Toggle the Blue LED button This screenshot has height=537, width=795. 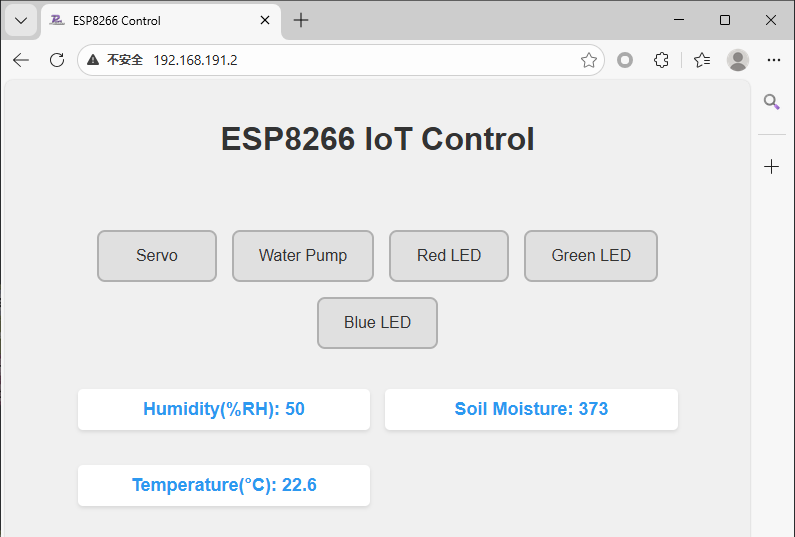(377, 323)
